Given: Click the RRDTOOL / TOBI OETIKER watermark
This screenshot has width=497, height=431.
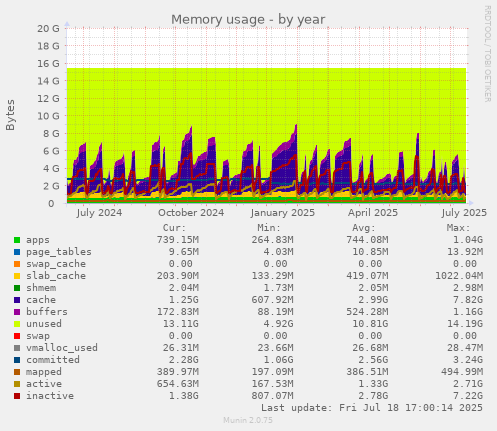Looking at the screenshot, I should [487, 54].
